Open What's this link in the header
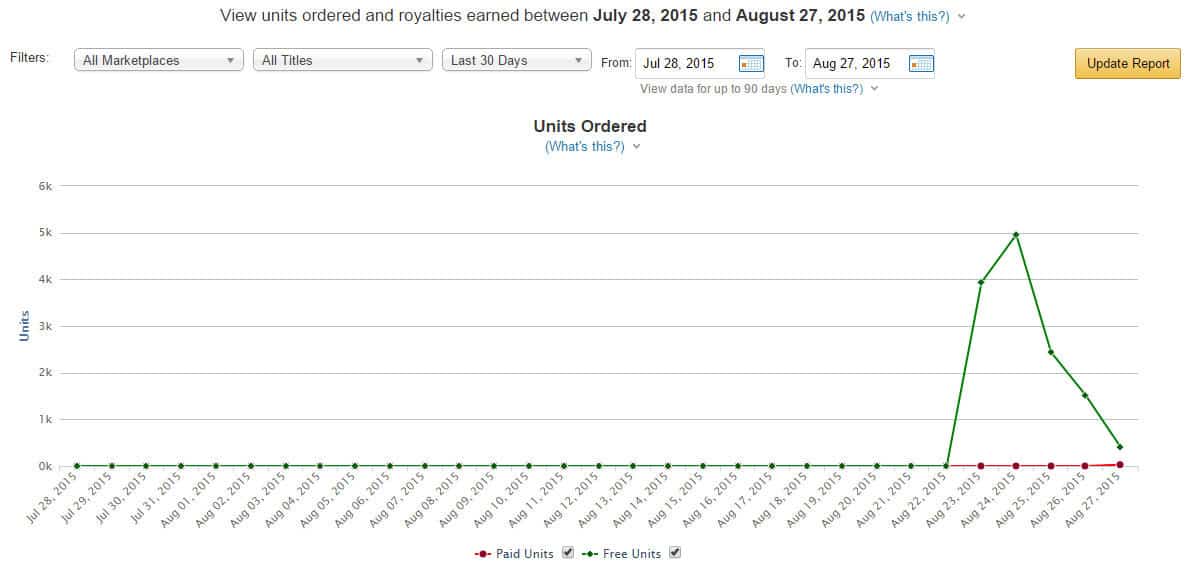 coord(910,16)
